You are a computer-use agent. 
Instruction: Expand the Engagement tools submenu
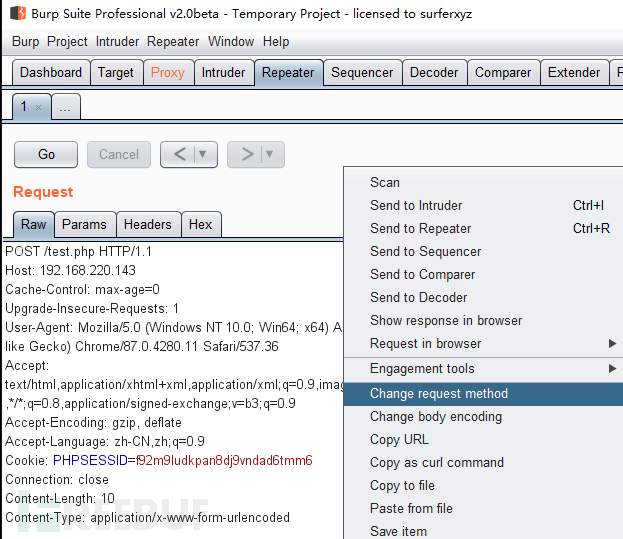[484, 369]
